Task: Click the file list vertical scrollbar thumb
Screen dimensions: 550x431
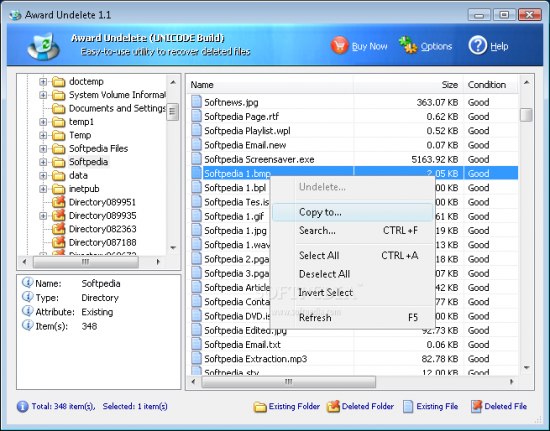Action: (526, 115)
